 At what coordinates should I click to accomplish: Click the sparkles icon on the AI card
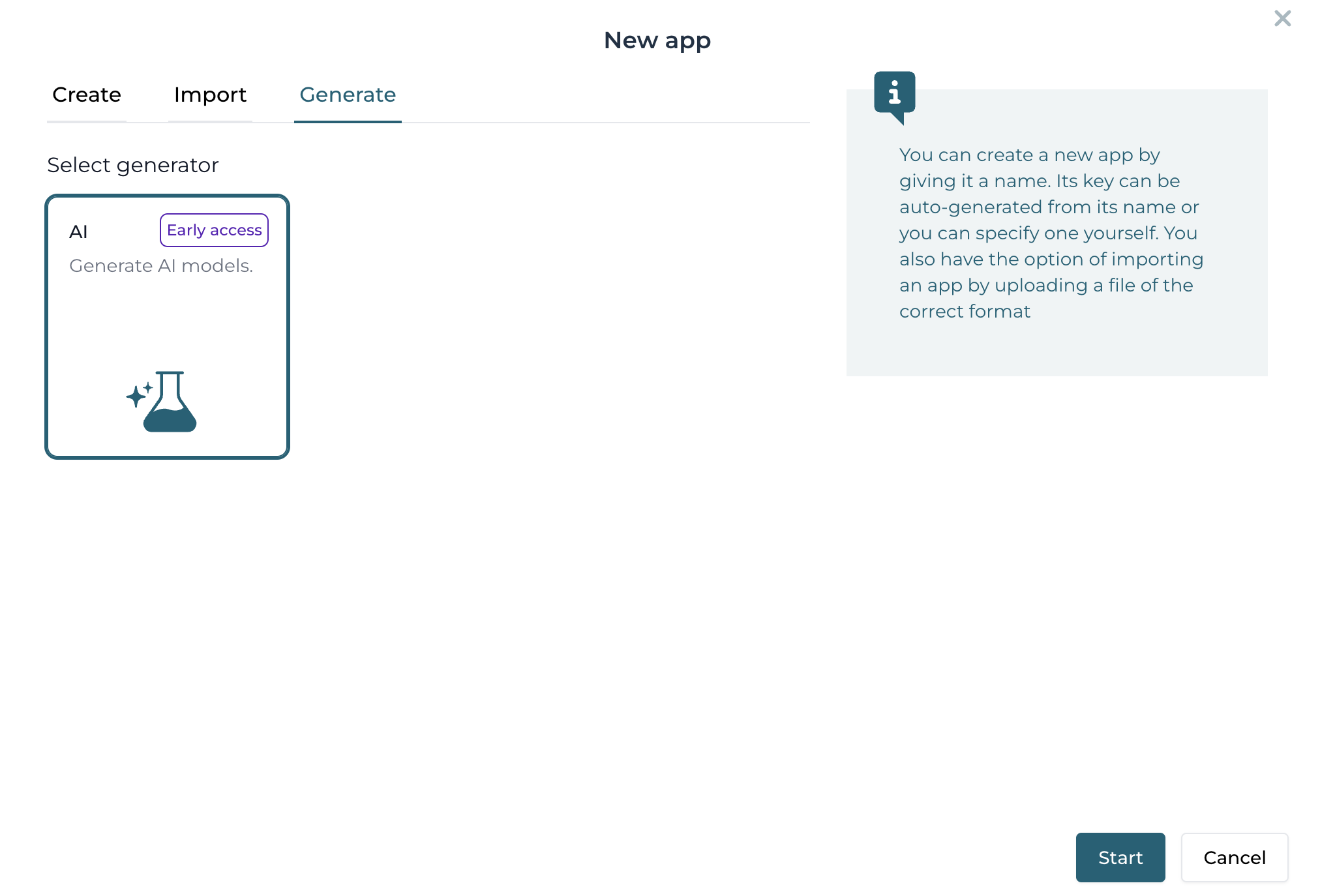(137, 396)
